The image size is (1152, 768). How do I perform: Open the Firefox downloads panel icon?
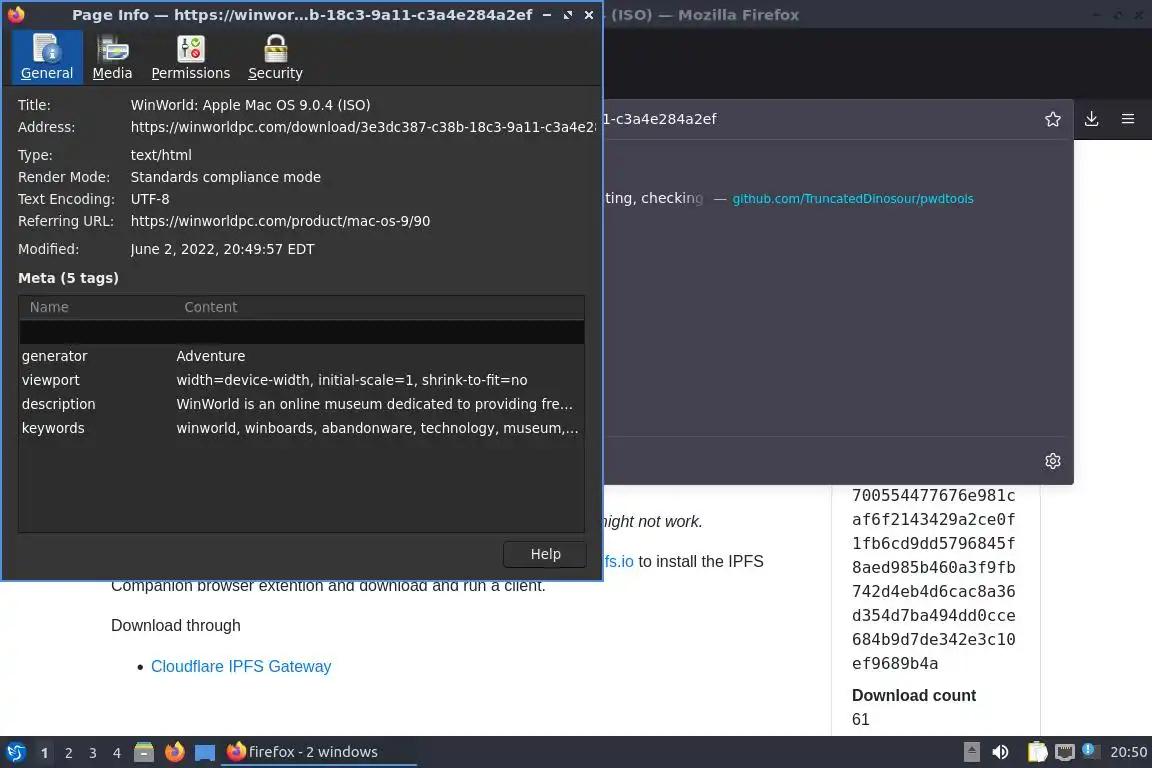(1092, 119)
